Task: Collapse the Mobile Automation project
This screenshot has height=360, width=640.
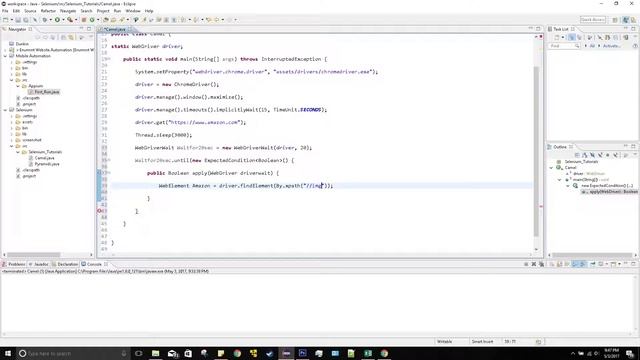Action: coord(5,56)
